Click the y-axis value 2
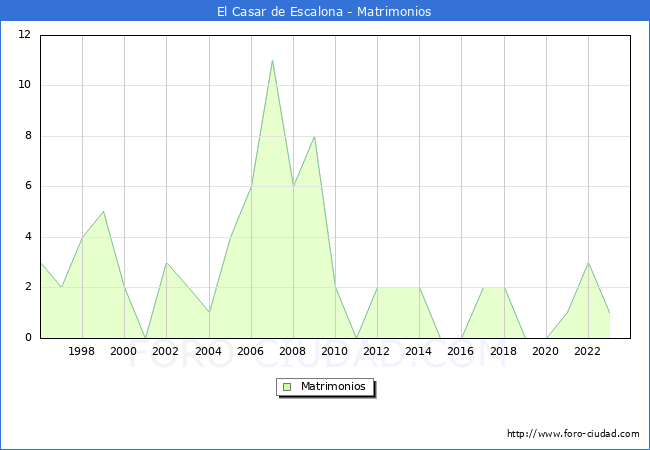This screenshot has width=650, height=450. click(x=28, y=287)
